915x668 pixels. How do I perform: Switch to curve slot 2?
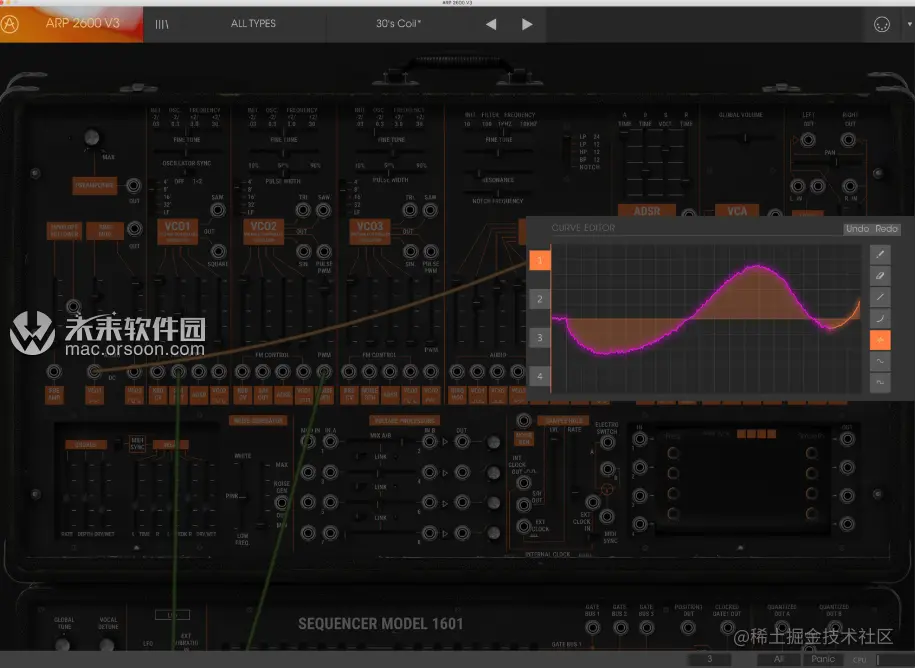coord(540,299)
